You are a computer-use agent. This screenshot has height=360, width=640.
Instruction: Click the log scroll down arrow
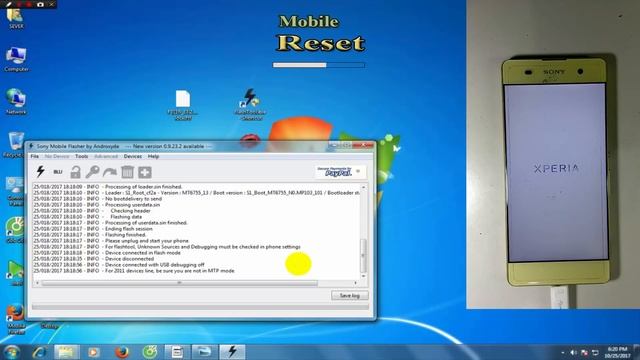363,276
